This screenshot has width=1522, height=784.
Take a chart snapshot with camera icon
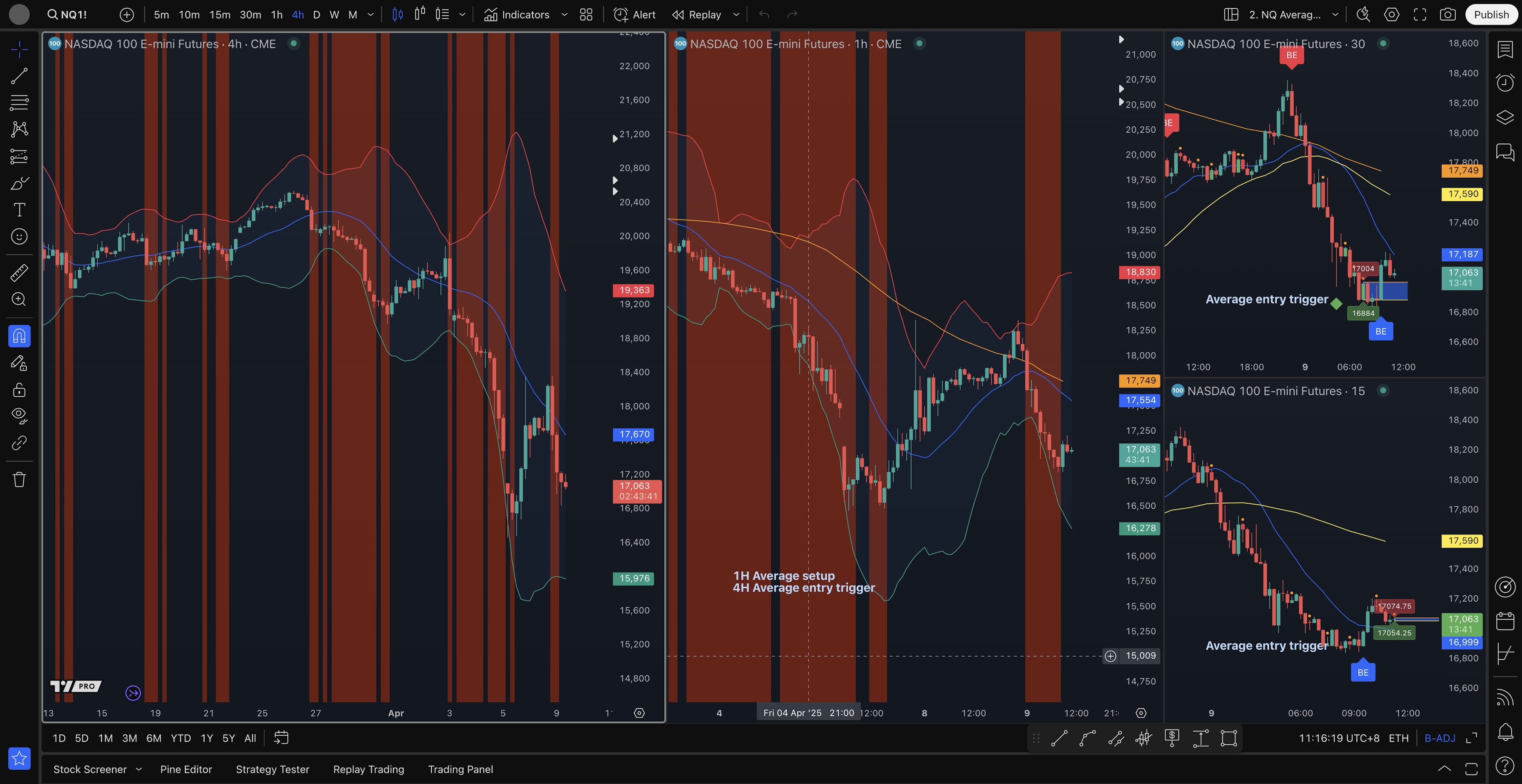[x=1447, y=15]
